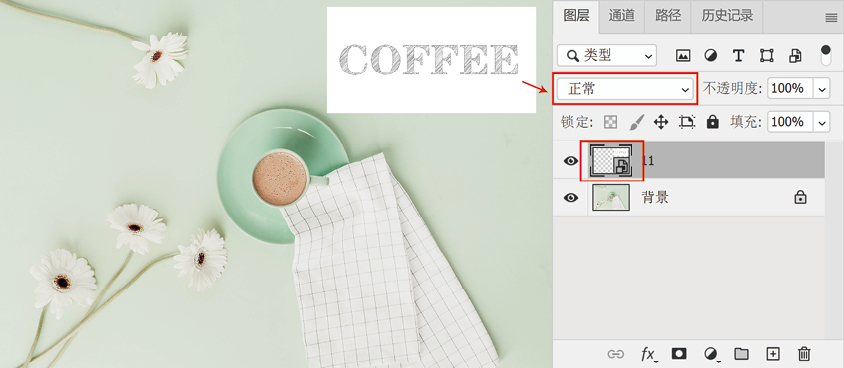The image size is (844, 368).
Task: Expand the 填充 slider arrow
Action: [x=822, y=122]
